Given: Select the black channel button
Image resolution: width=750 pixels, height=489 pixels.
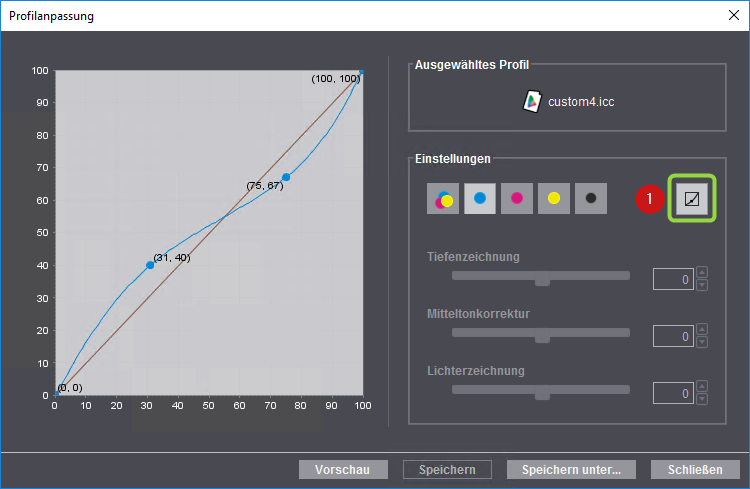Looking at the screenshot, I should (x=591, y=199).
